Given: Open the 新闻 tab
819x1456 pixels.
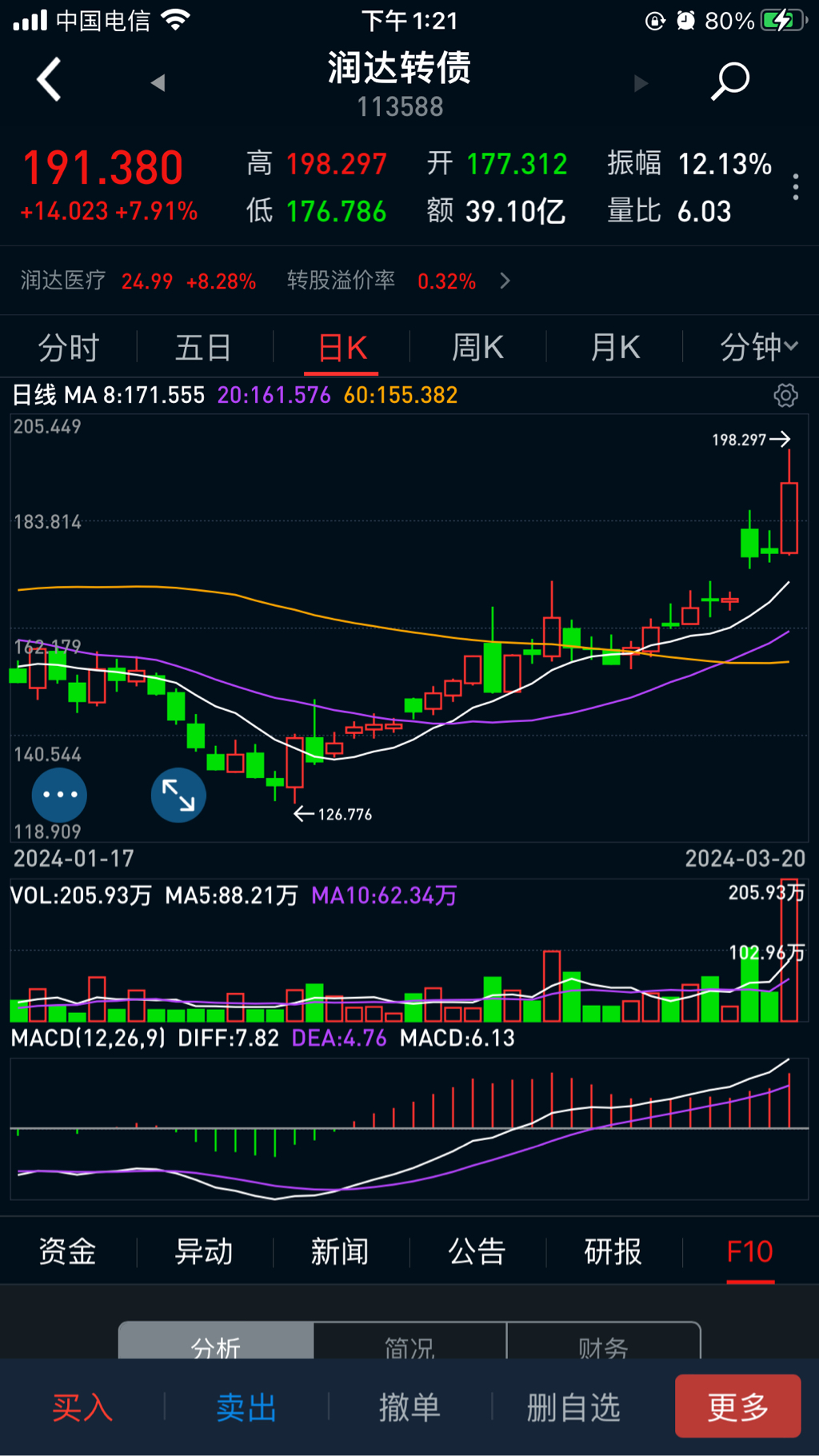Looking at the screenshot, I should coord(340,1251).
